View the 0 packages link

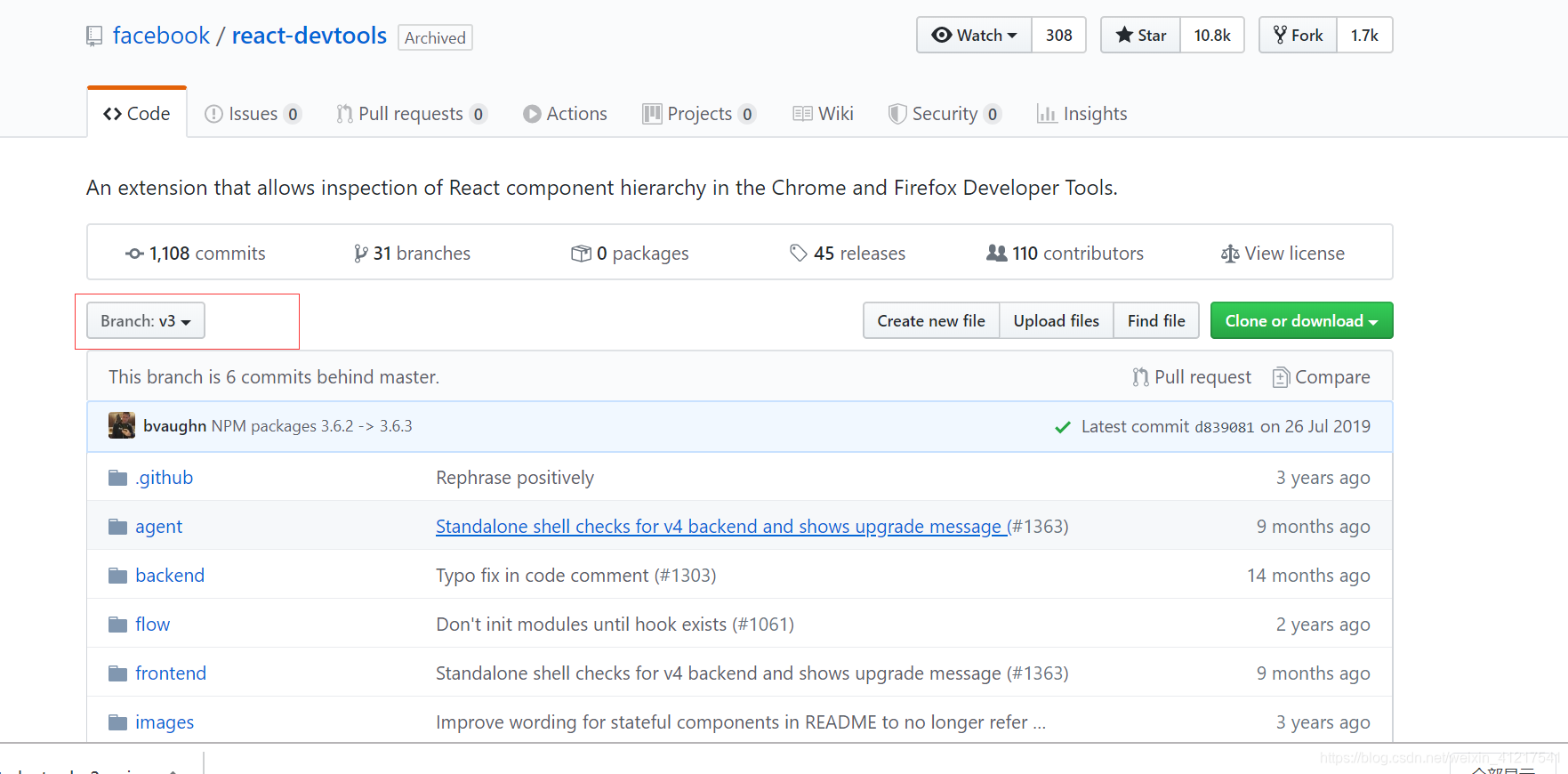click(x=630, y=254)
